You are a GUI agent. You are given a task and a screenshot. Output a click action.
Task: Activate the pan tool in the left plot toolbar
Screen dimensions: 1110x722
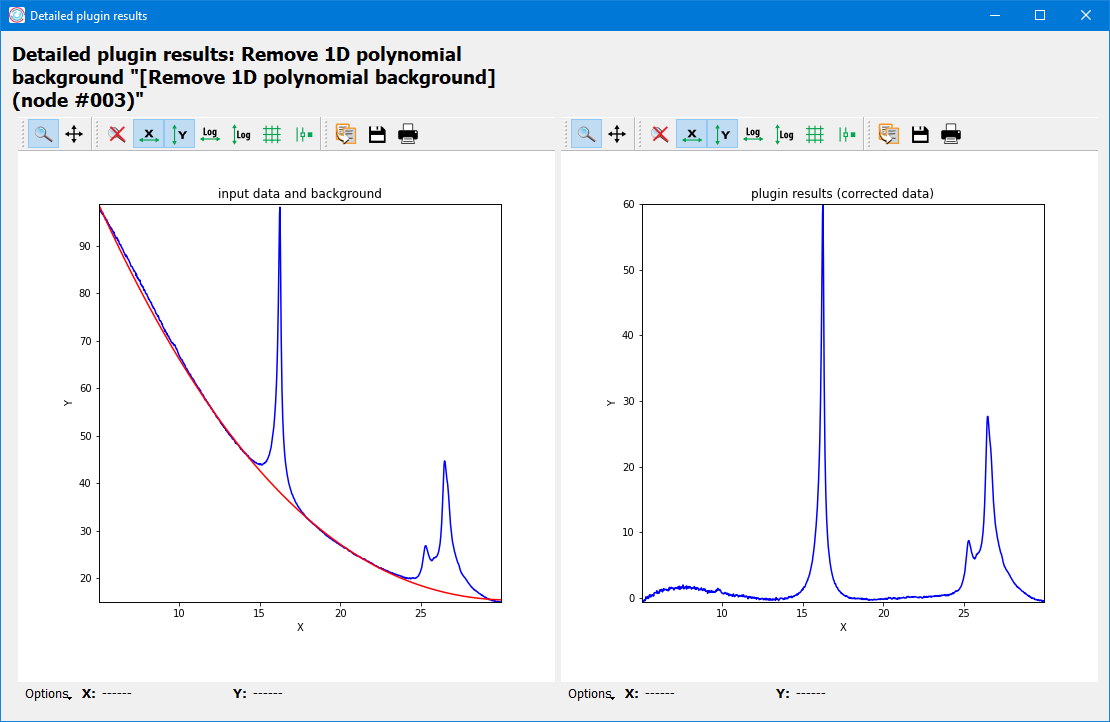click(74, 134)
